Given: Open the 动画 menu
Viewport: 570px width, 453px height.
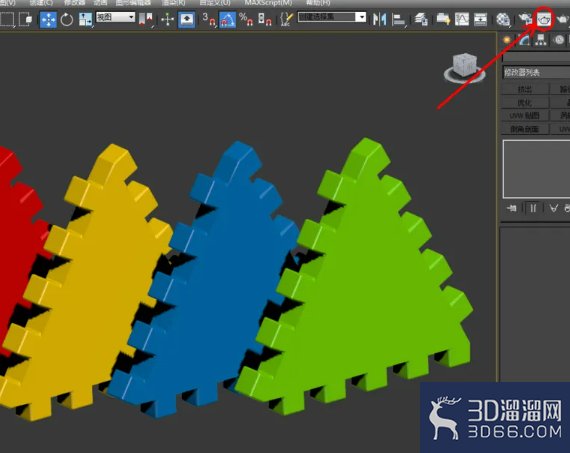Looking at the screenshot, I should pos(100,3).
